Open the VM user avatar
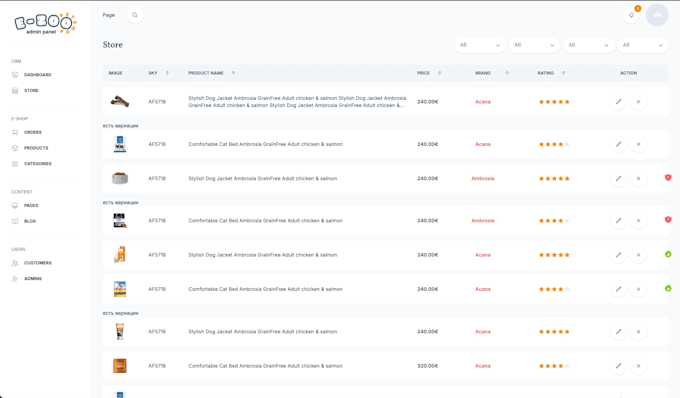The width and height of the screenshot is (680, 398). (657, 15)
